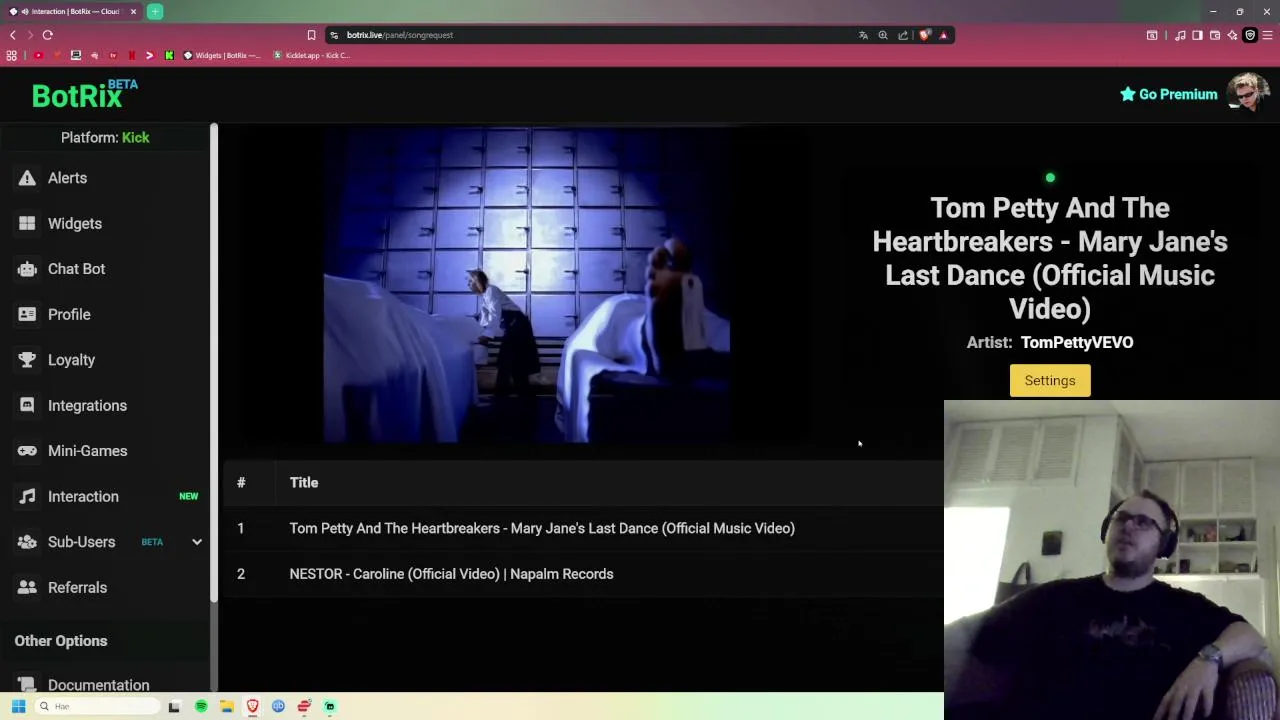
Task: Open the browser hamburger menu
Action: [1267, 35]
